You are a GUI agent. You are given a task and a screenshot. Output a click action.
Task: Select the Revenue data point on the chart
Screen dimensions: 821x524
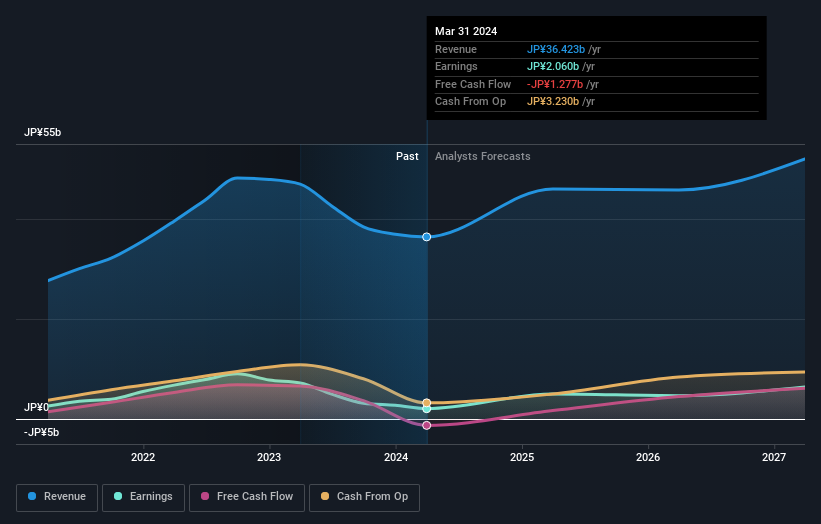427,237
